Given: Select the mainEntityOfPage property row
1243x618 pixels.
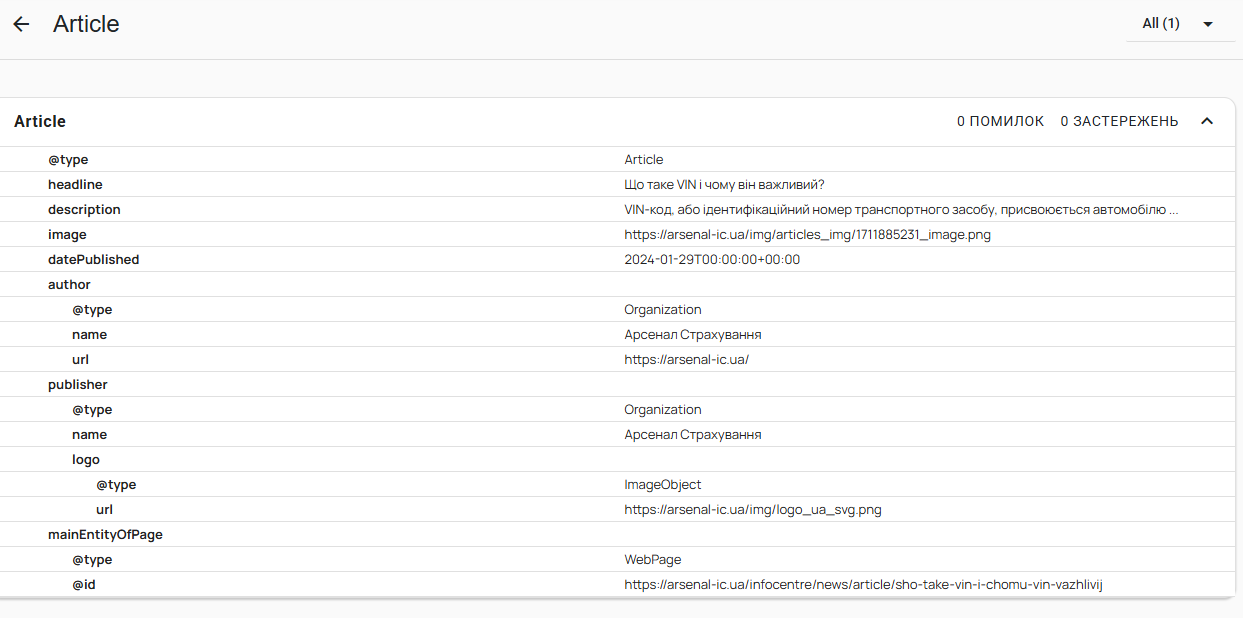Looking at the screenshot, I should click(x=105, y=535).
